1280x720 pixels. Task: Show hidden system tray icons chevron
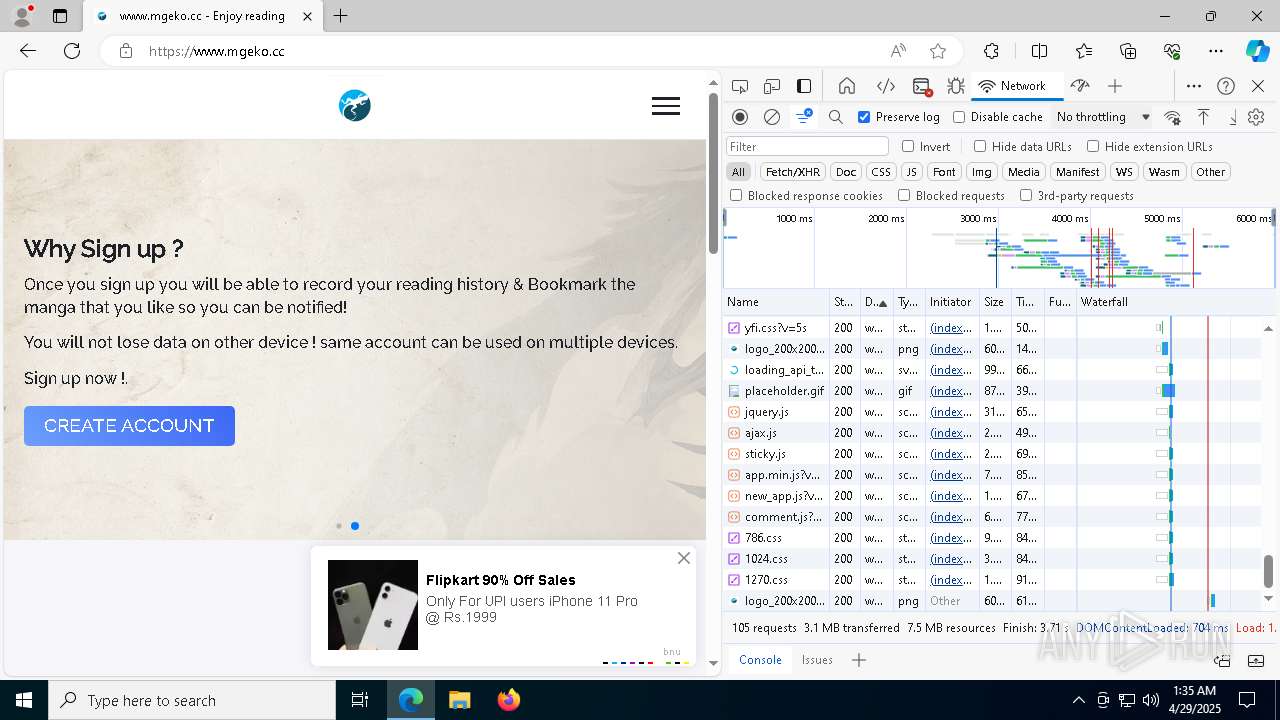pyautogui.click(x=1078, y=700)
